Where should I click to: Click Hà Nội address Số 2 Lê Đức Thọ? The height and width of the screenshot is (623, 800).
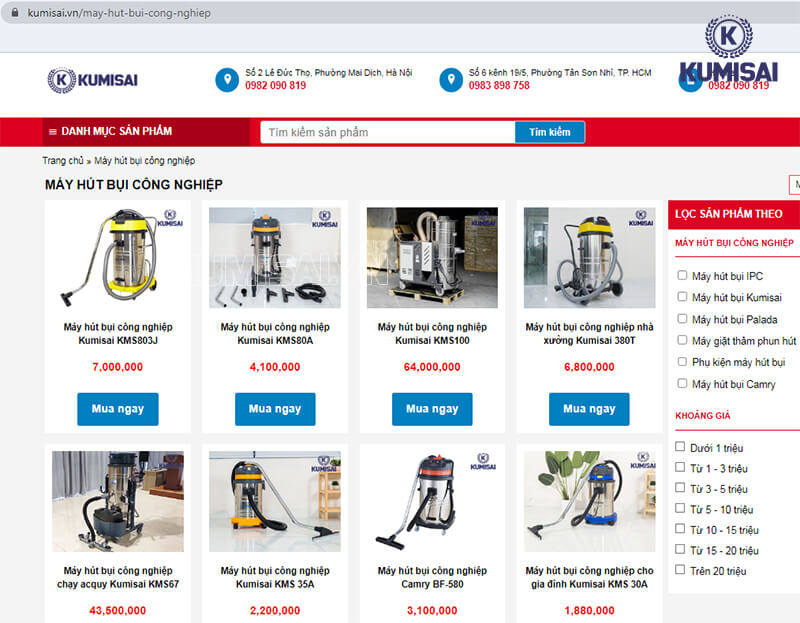tap(329, 72)
